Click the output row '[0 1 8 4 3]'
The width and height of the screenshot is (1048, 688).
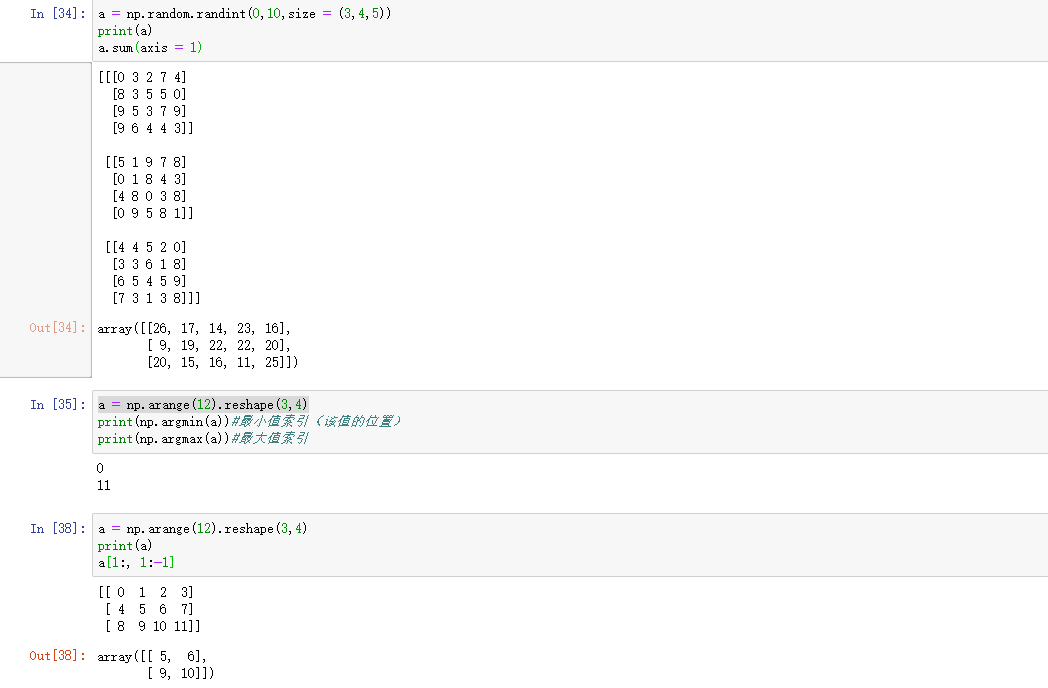(x=150, y=179)
